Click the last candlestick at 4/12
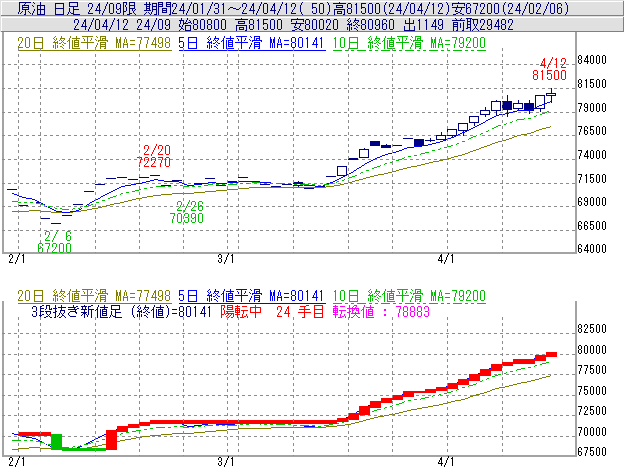The image size is (624, 475). pyautogui.click(x=551, y=95)
